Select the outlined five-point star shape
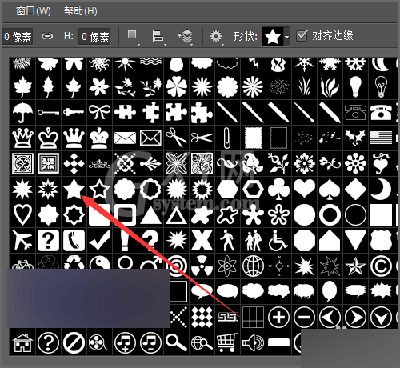The width and height of the screenshot is (400, 368). [99, 189]
